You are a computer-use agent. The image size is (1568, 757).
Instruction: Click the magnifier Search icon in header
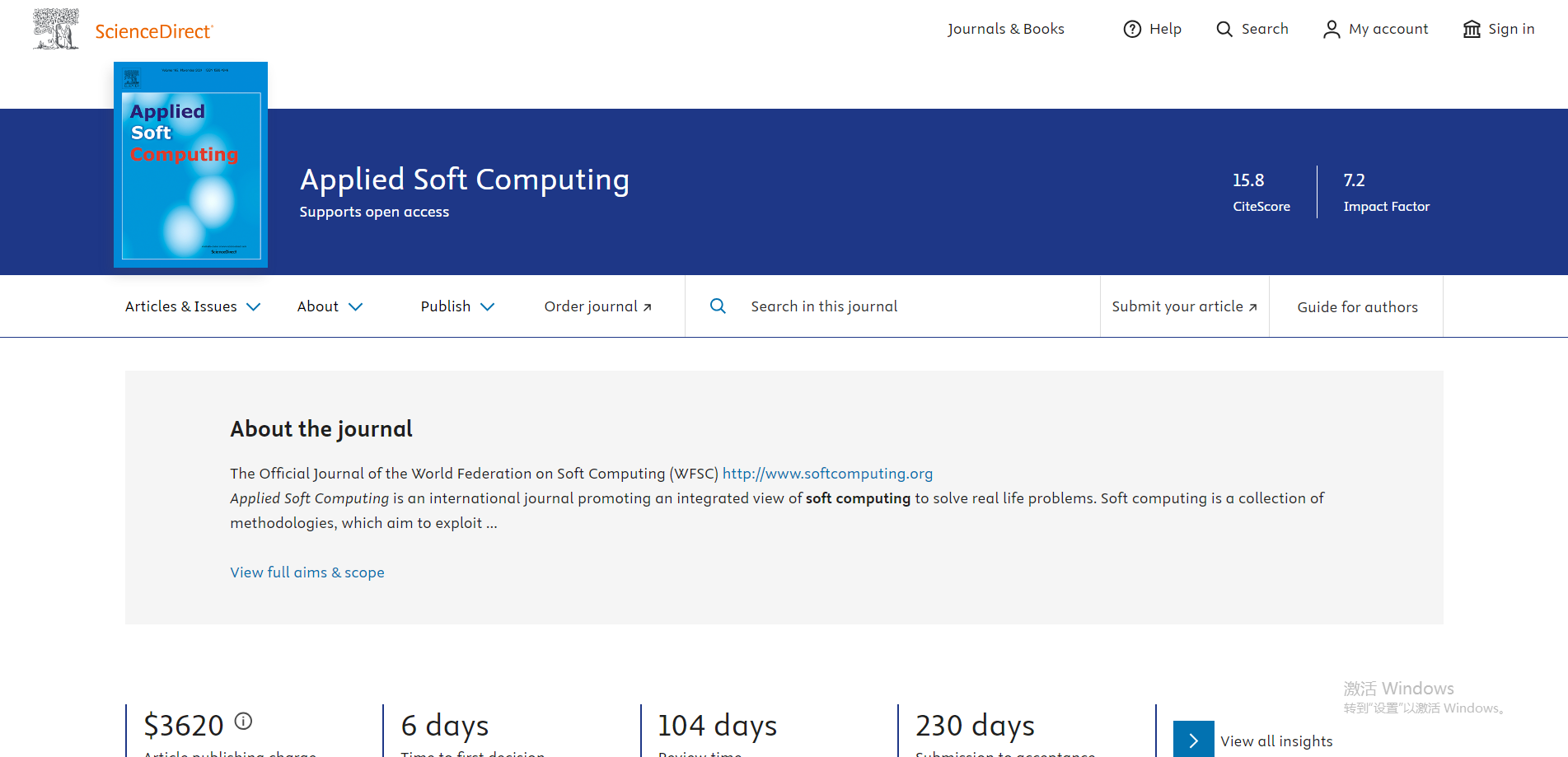click(1224, 30)
